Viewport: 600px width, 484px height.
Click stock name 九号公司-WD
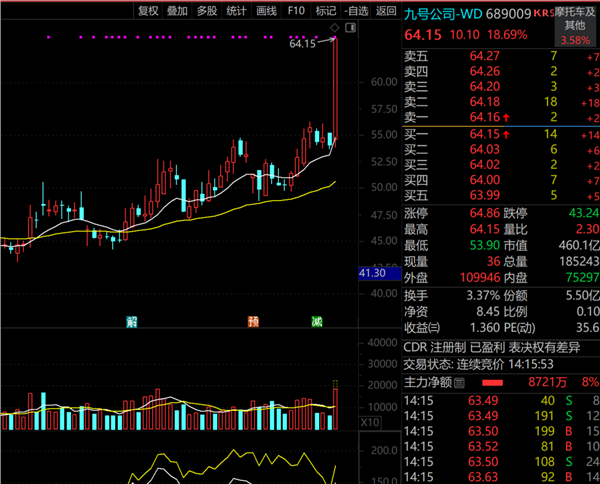443,14
